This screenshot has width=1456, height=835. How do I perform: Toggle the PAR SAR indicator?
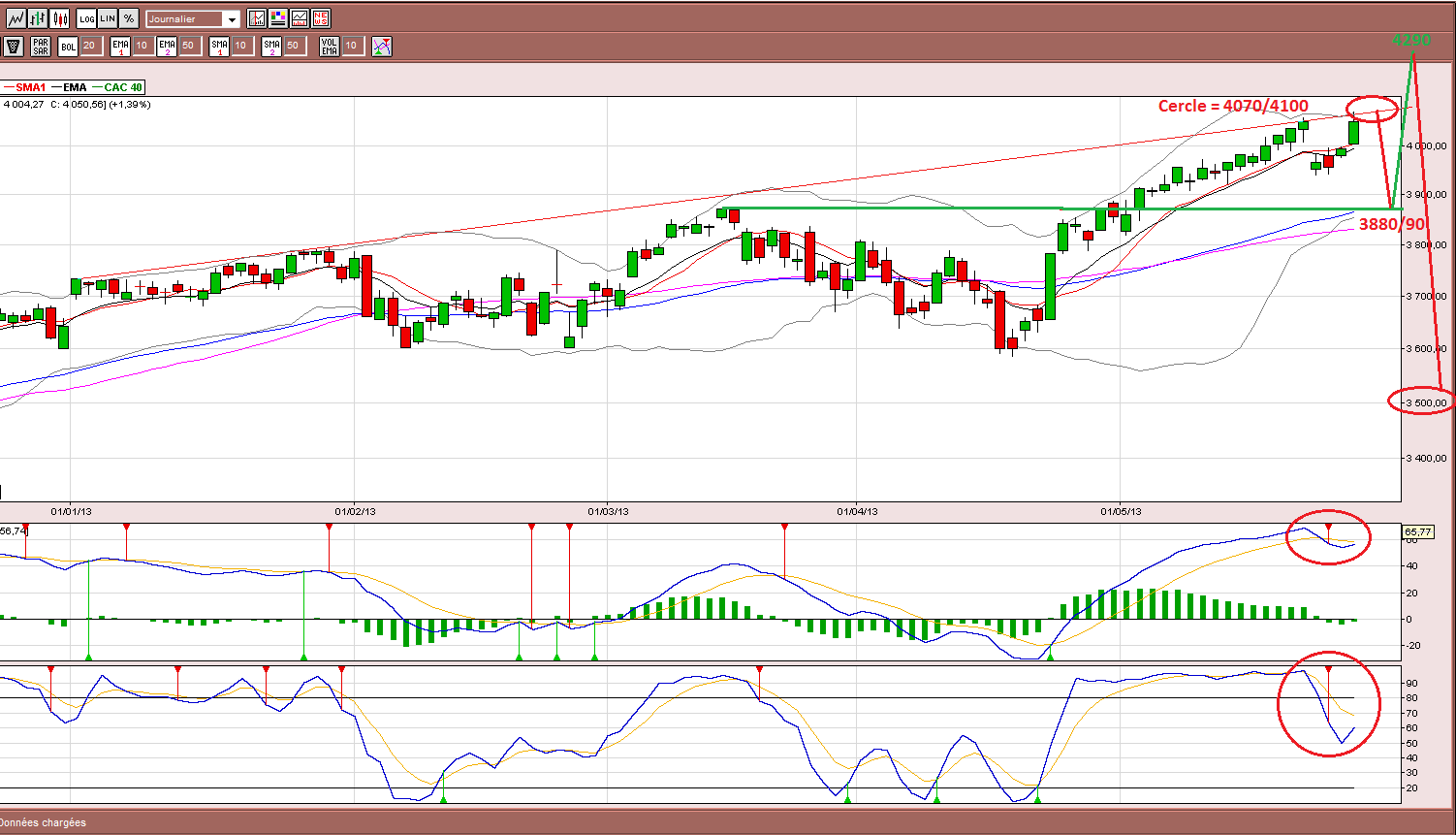(x=41, y=46)
